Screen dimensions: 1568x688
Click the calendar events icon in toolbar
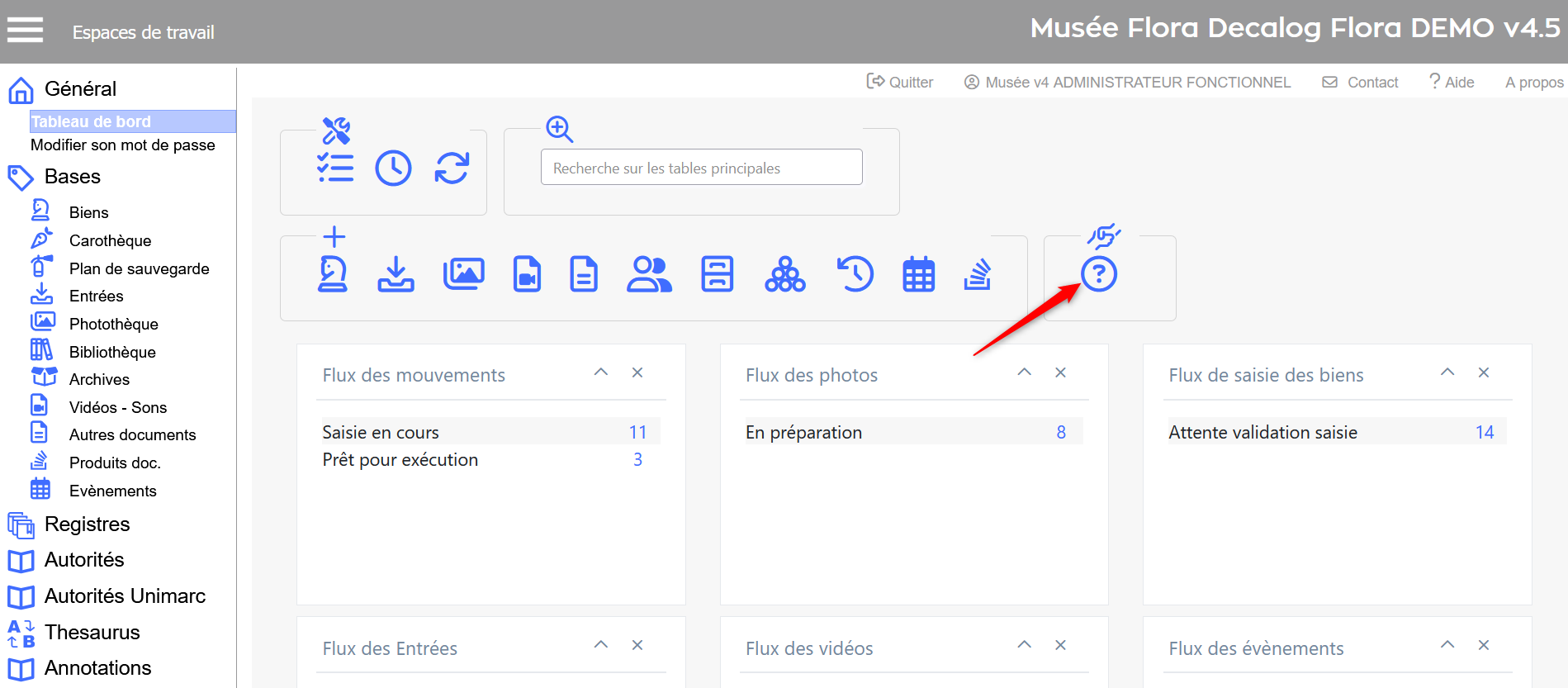pos(918,274)
